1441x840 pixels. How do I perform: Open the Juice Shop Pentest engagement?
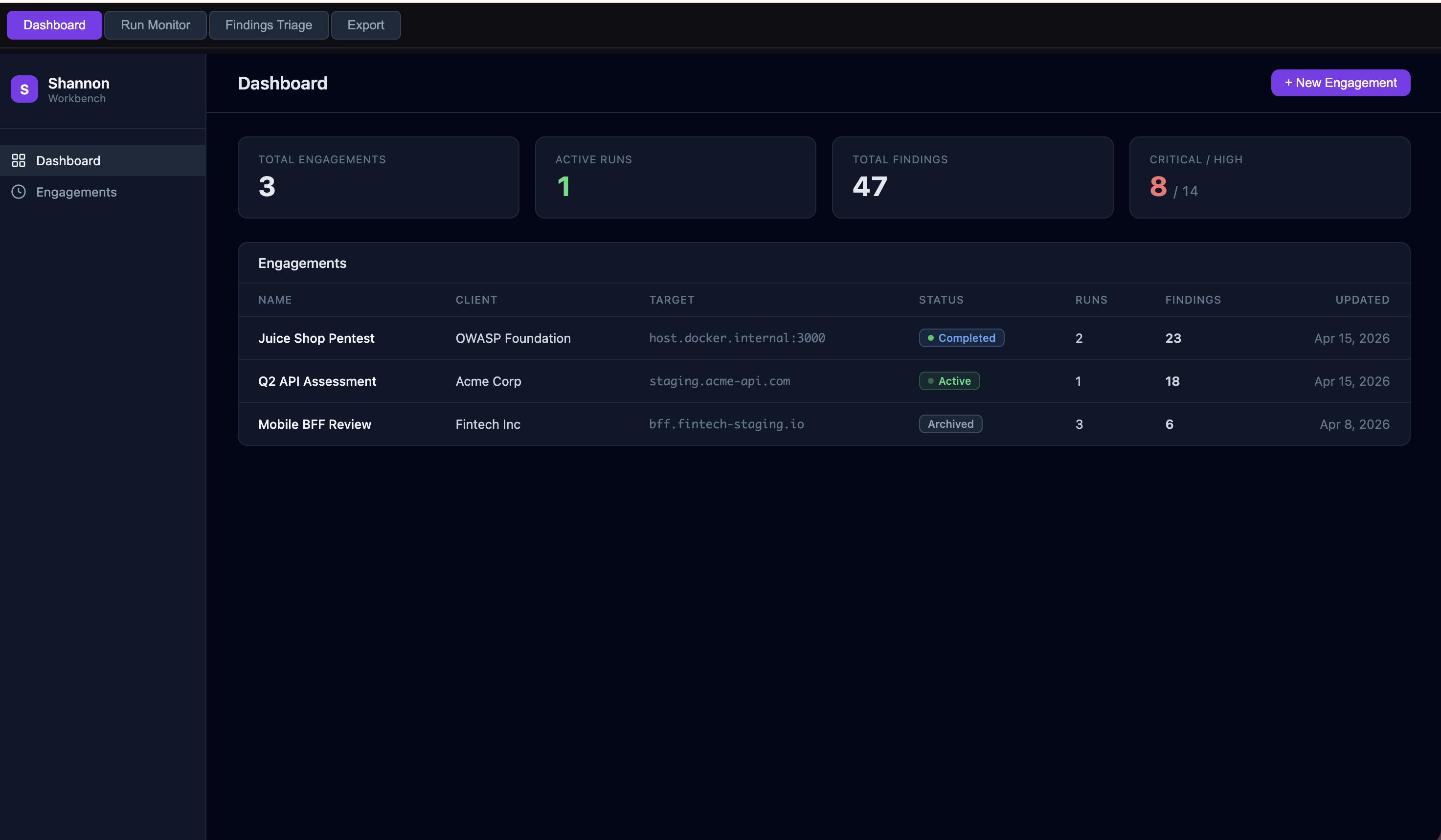click(315, 338)
